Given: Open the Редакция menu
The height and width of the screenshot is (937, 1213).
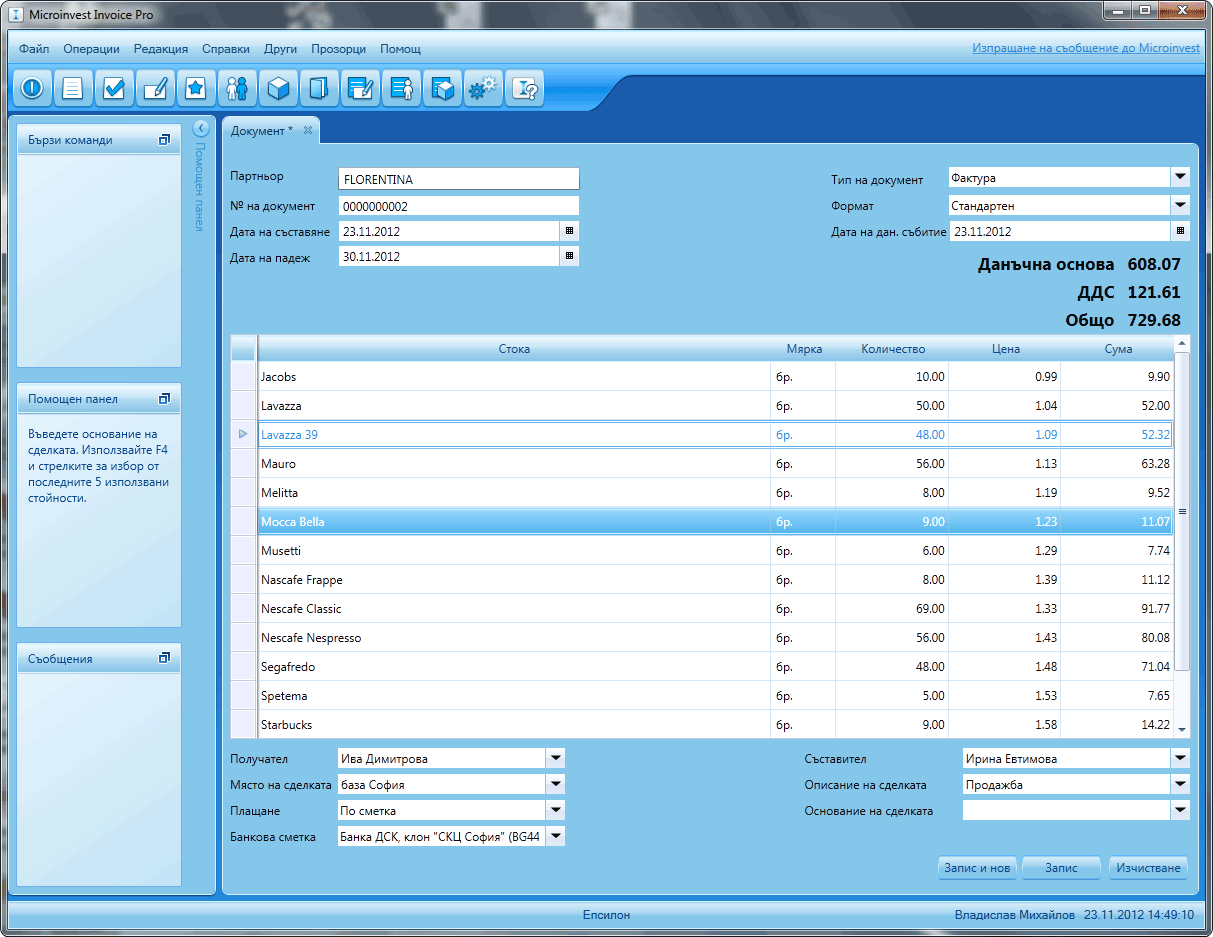Looking at the screenshot, I should coord(161,48).
